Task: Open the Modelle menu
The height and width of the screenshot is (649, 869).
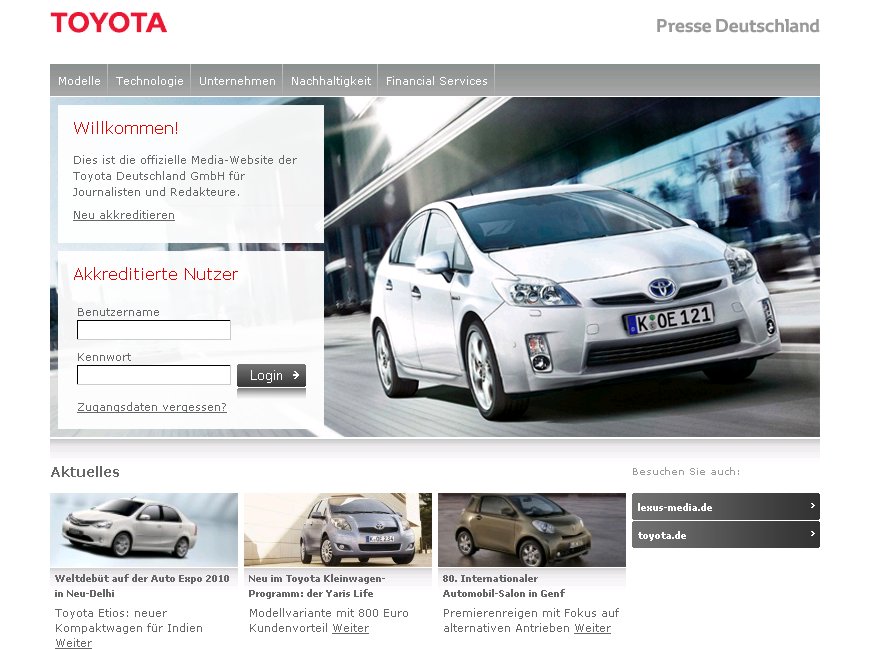Action: pyautogui.click(x=79, y=81)
